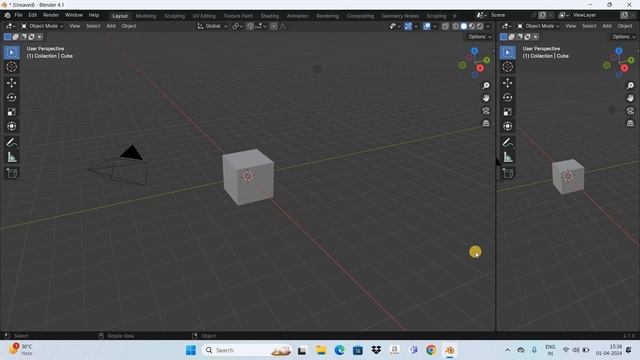
Task: Click the Blender logo menu icon
Action: point(7,15)
